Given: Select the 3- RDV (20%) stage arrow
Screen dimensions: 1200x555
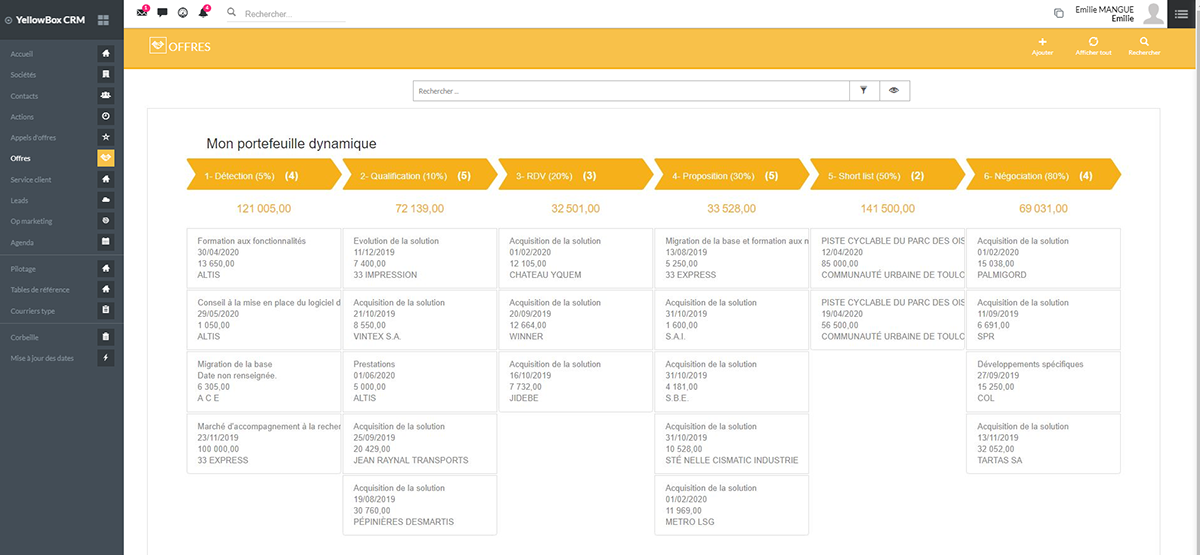Looking at the screenshot, I should (x=576, y=175).
